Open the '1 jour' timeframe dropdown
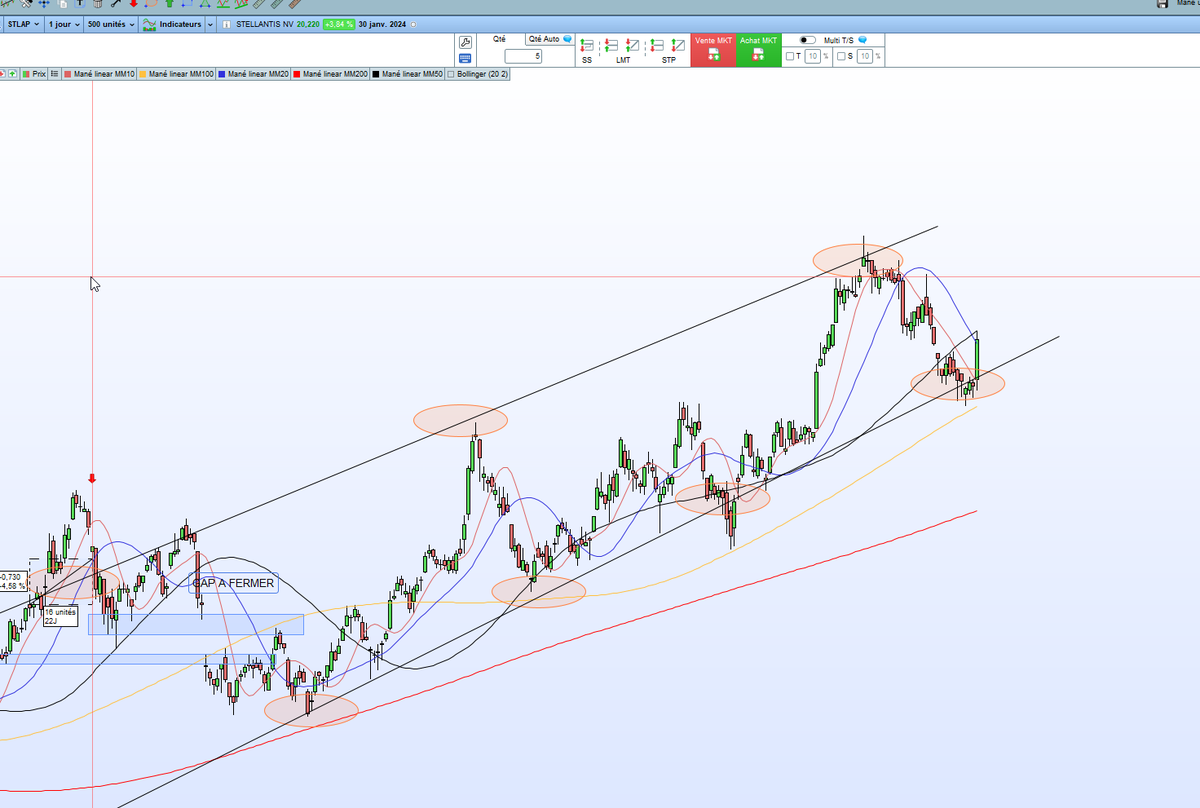 pyautogui.click(x=64, y=24)
